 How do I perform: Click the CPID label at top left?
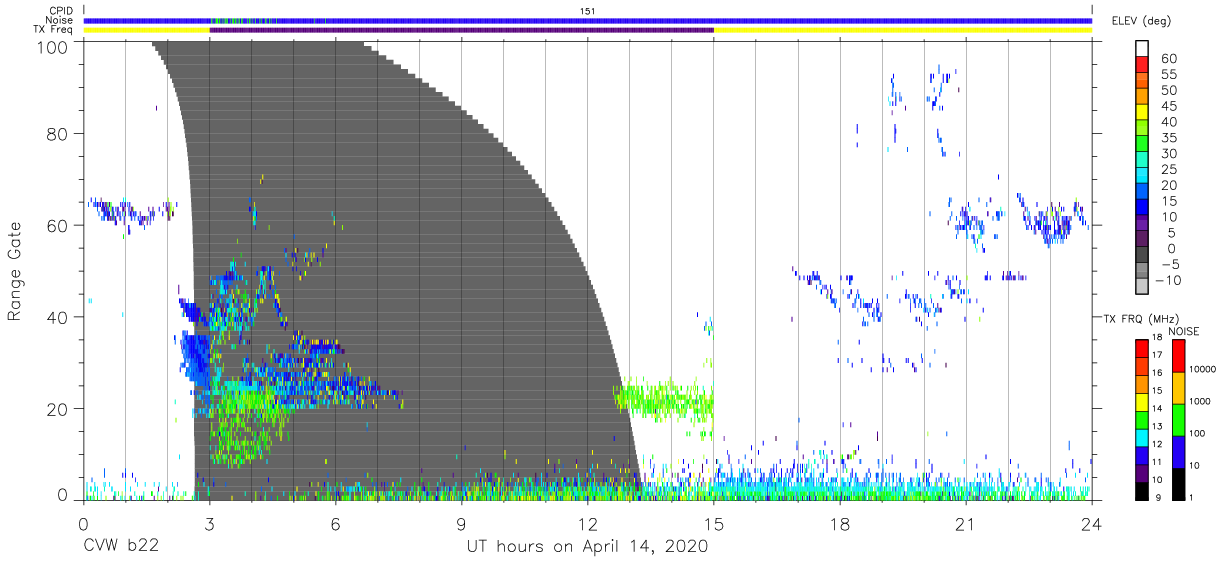(x=60, y=10)
